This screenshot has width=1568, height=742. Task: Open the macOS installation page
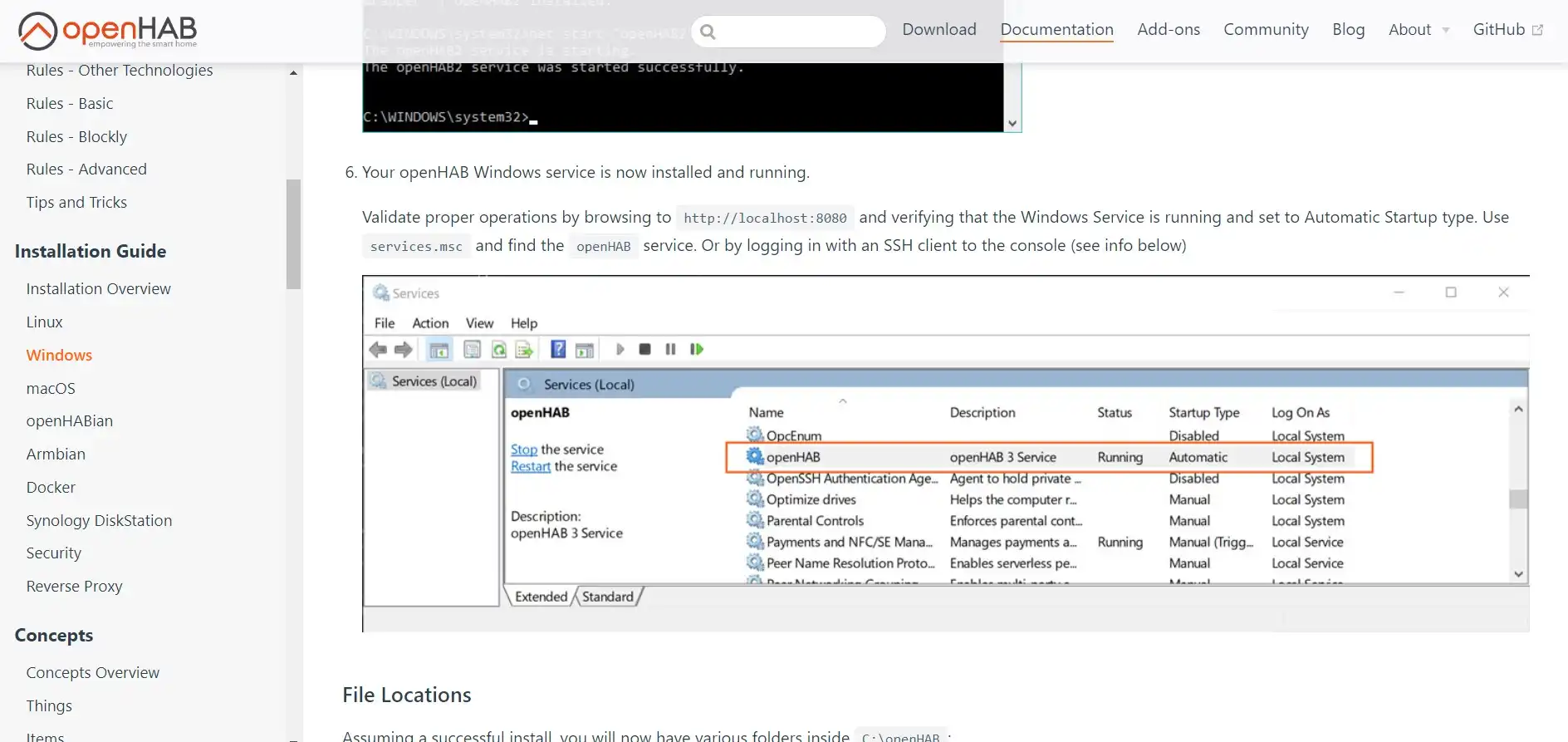(x=51, y=388)
